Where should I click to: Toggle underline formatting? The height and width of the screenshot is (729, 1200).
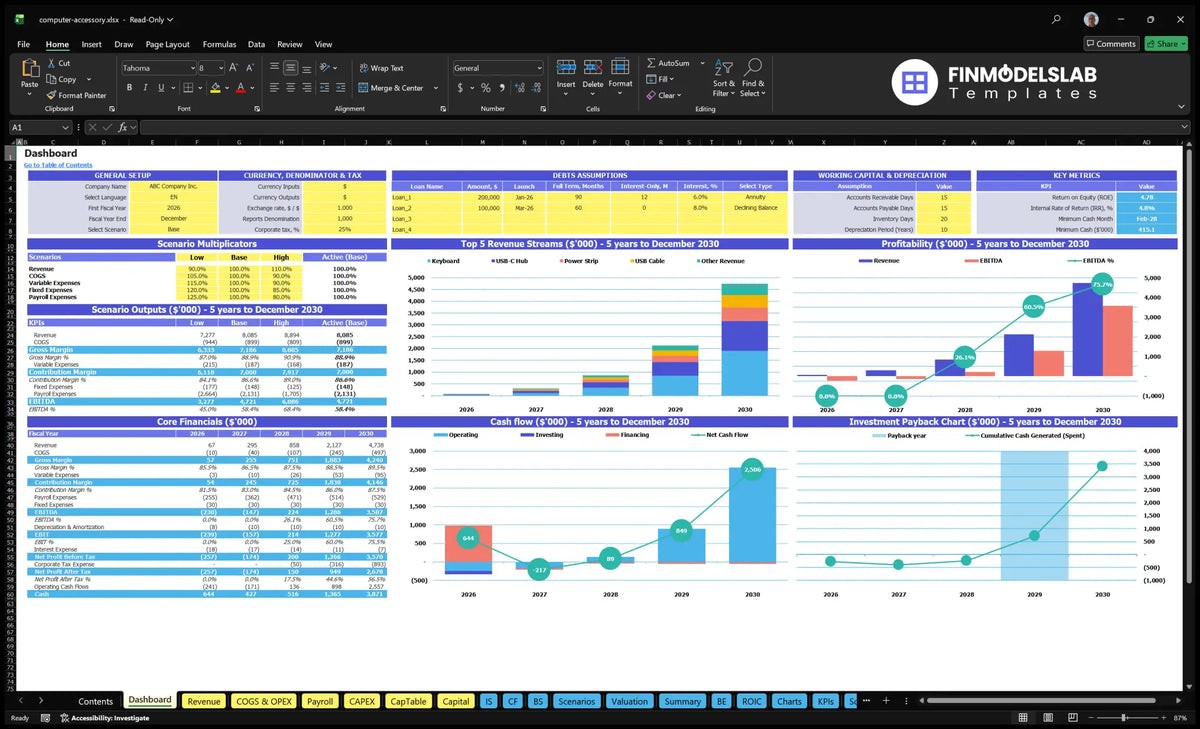point(160,88)
